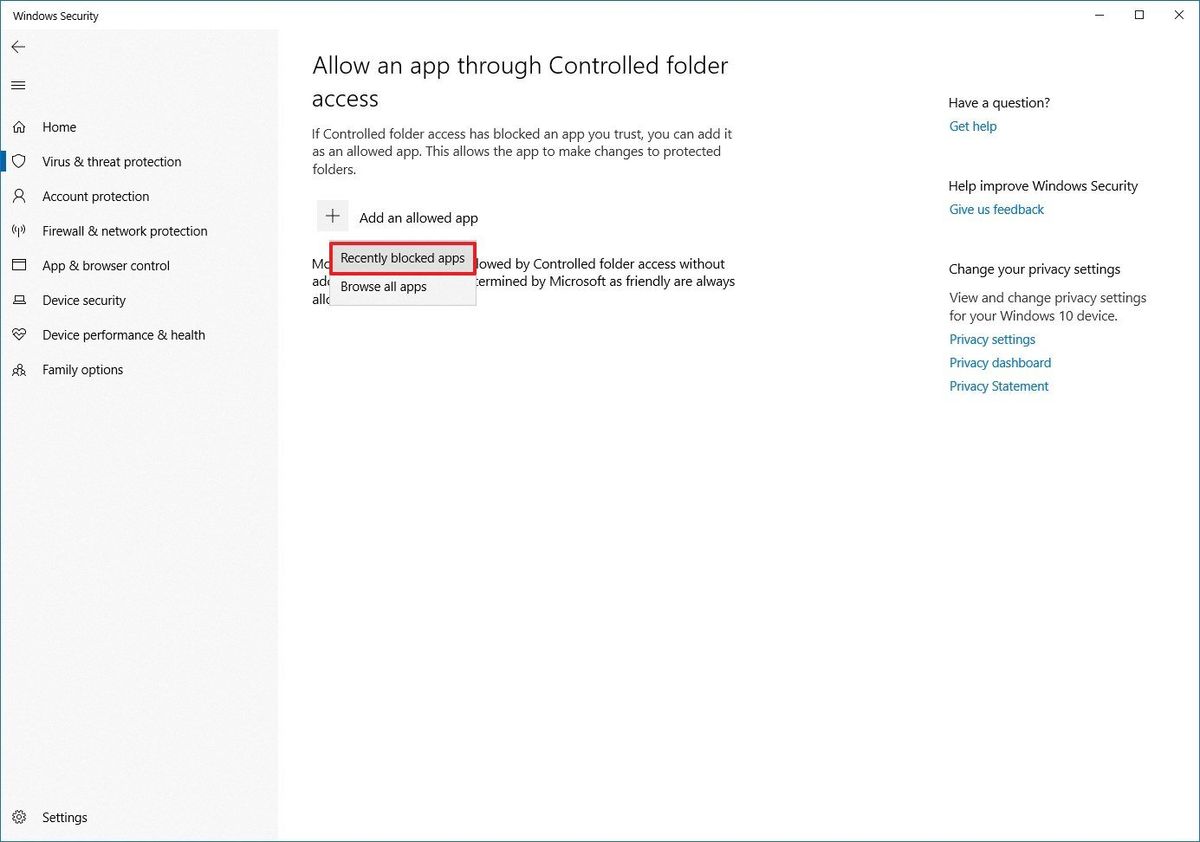Select Recently blocked apps from the menu

(402, 258)
